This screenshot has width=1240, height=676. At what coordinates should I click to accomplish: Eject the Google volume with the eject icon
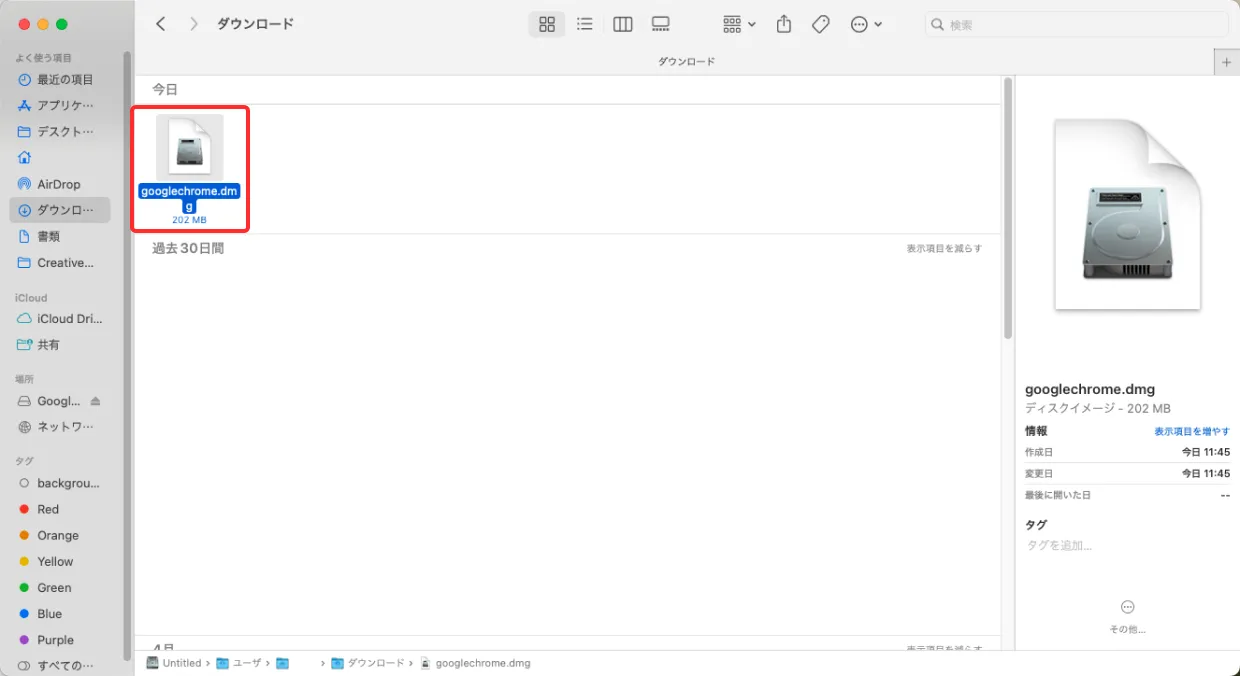[x=96, y=401]
